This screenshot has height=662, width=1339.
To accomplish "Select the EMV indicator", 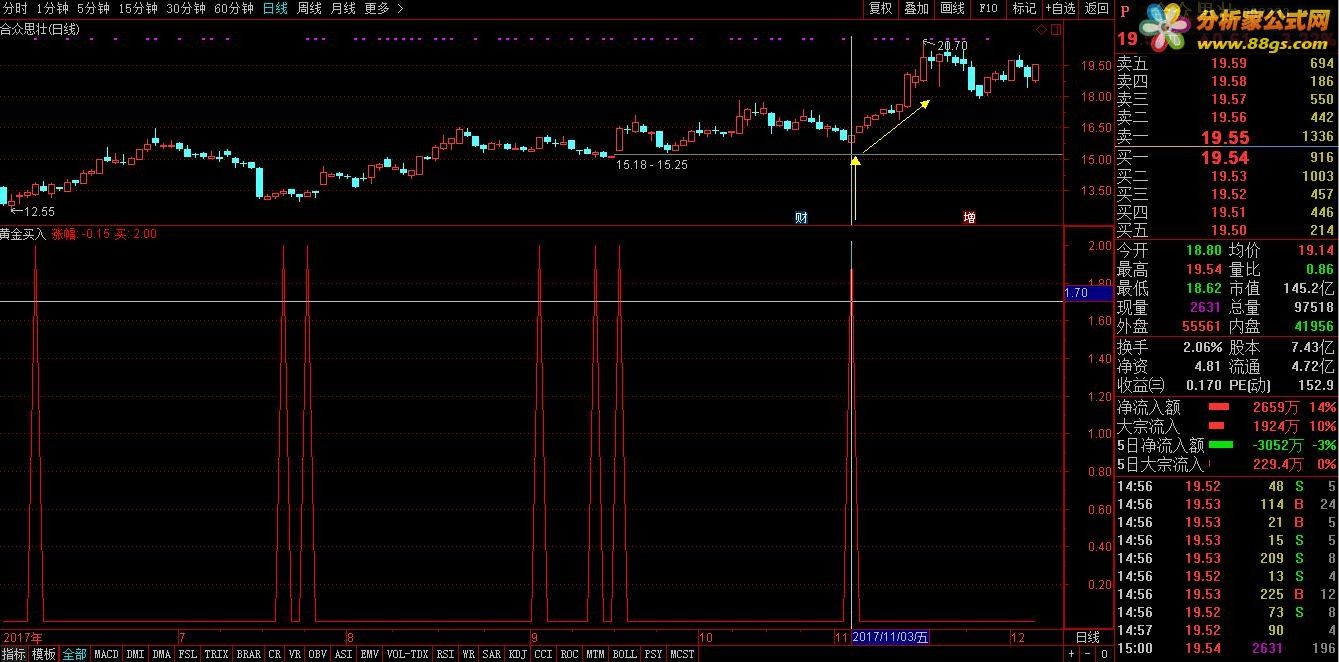I will coord(369,654).
